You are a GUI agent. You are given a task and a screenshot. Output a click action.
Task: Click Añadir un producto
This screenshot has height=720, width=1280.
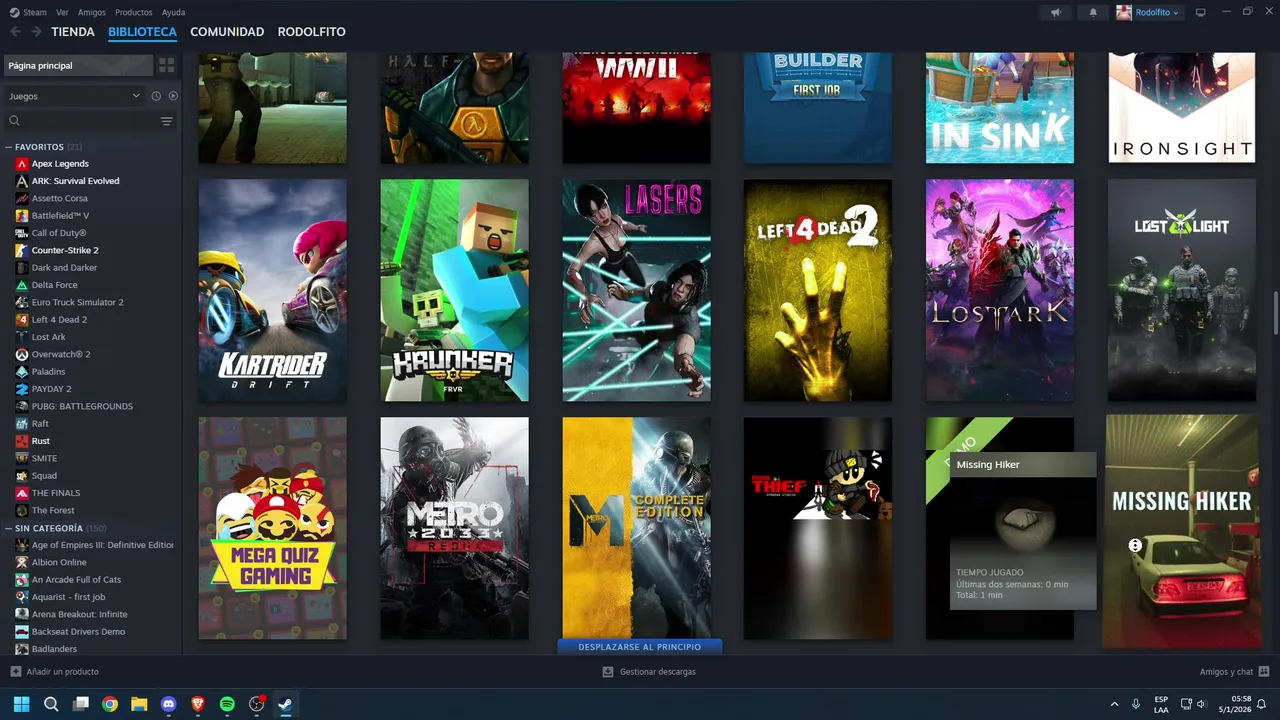tap(62, 672)
